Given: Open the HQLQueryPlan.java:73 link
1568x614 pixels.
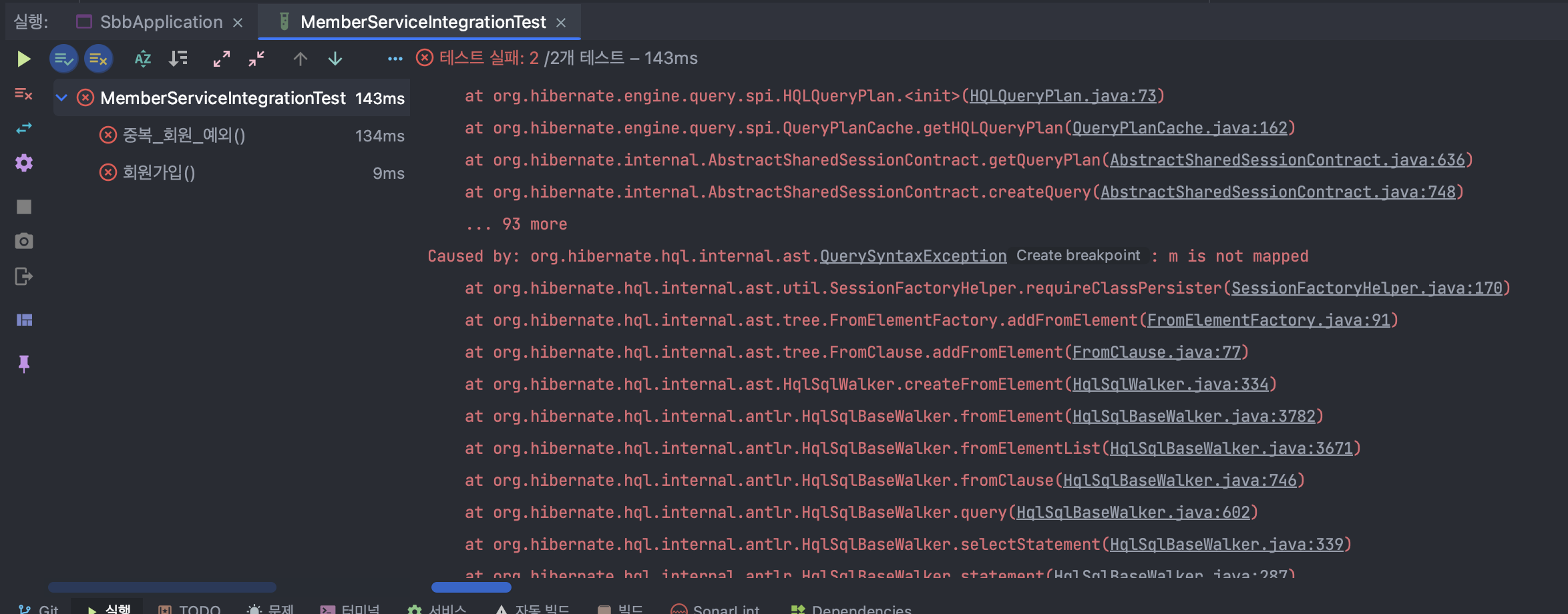Looking at the screenshot, I should coord(1062,96).
